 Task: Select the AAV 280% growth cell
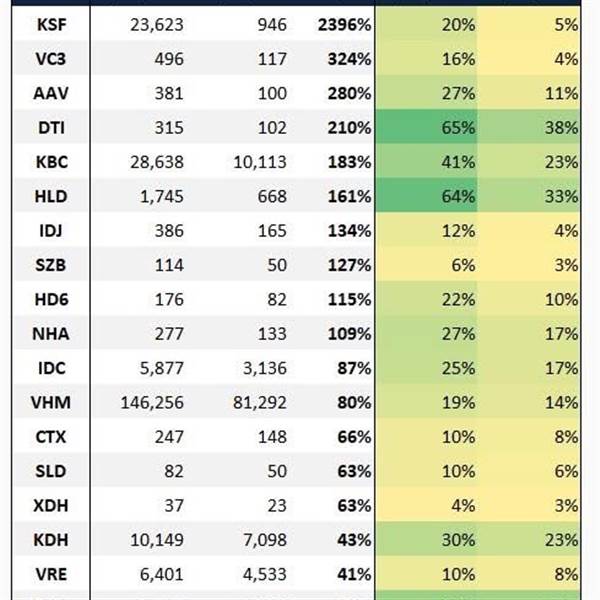(x=349, y=93)
